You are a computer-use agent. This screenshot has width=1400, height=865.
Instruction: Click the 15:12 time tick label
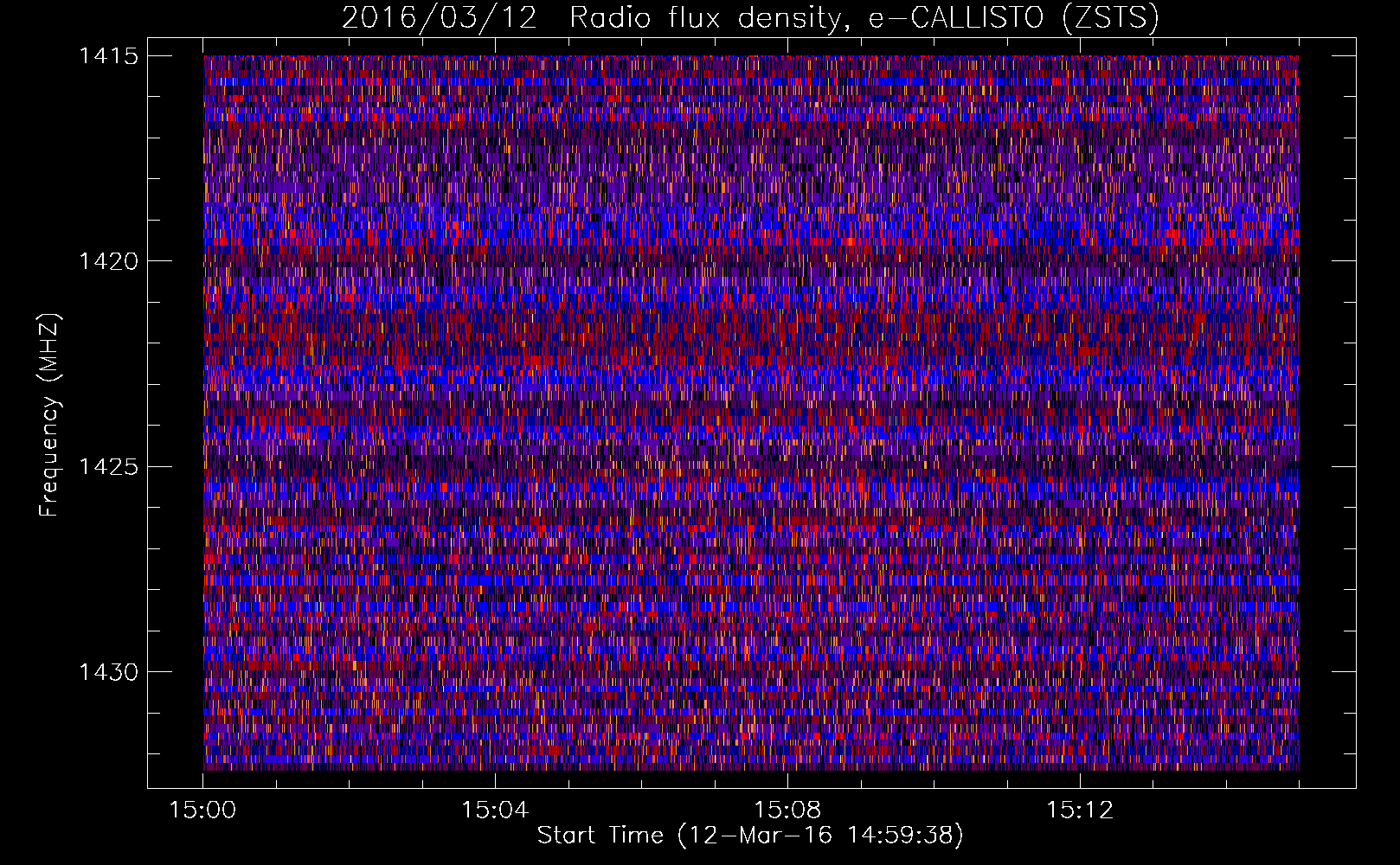click(x=1080, y=811)
